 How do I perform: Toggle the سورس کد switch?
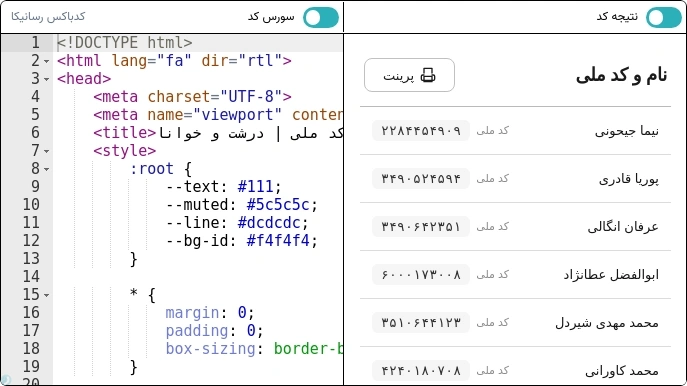pos(321,18)
